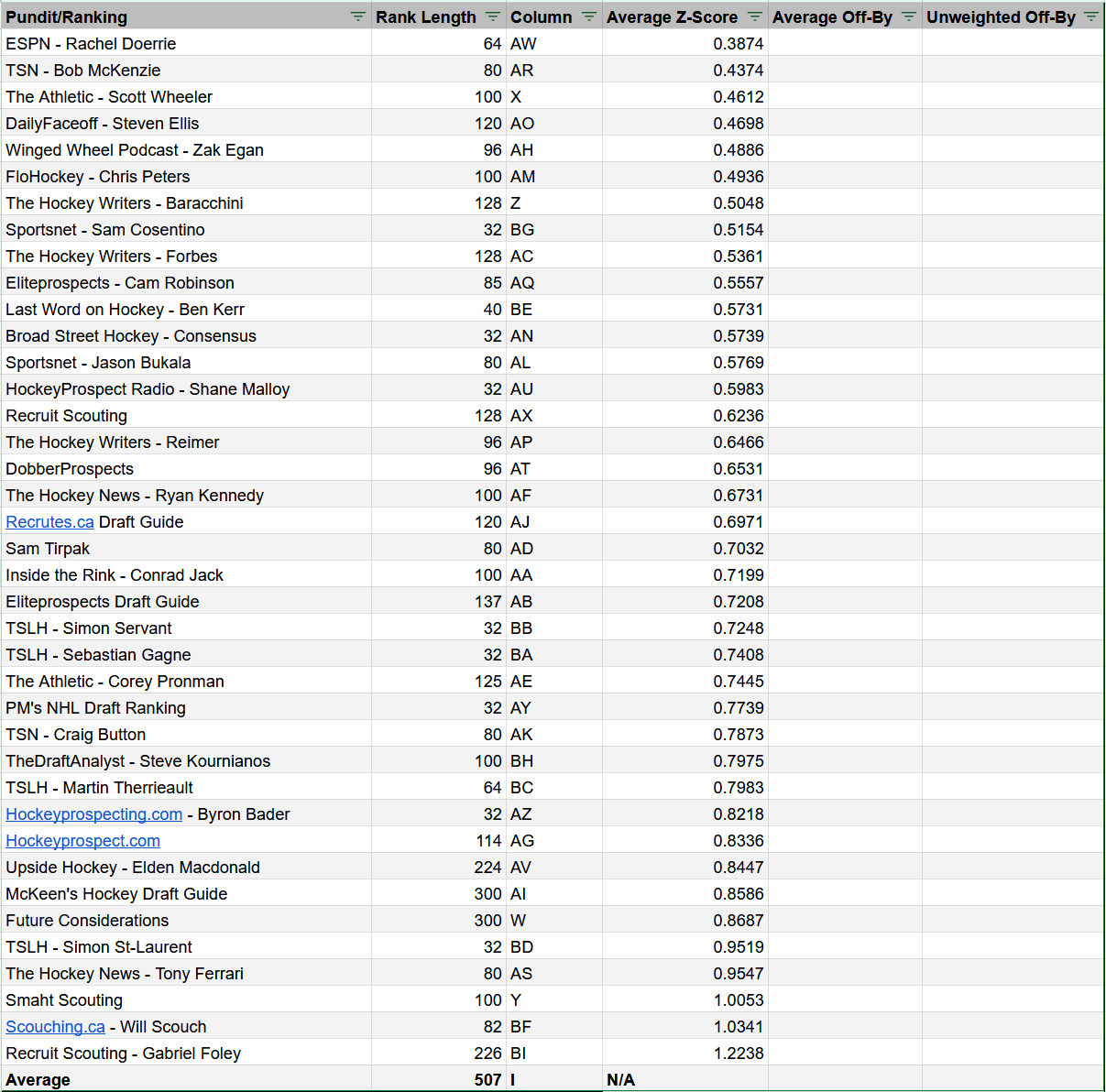
Task: Select Recruit Scouting - Gabriel Foley cell
Action: (x=186, y=1053)
